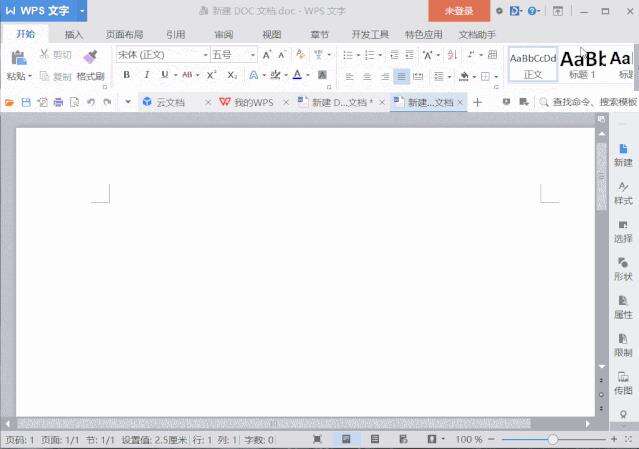Expand the font name 宋体 dropdown

coord(200,55)
